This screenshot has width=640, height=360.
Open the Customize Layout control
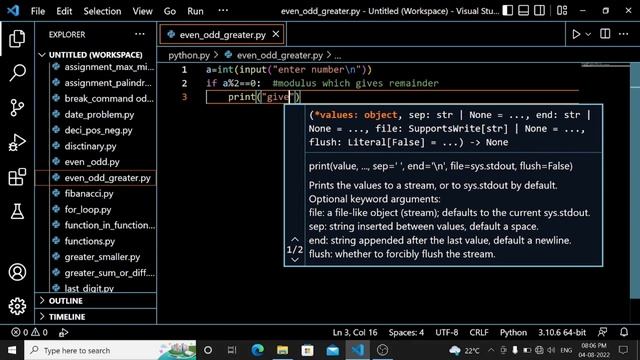(x=562, y=11)
